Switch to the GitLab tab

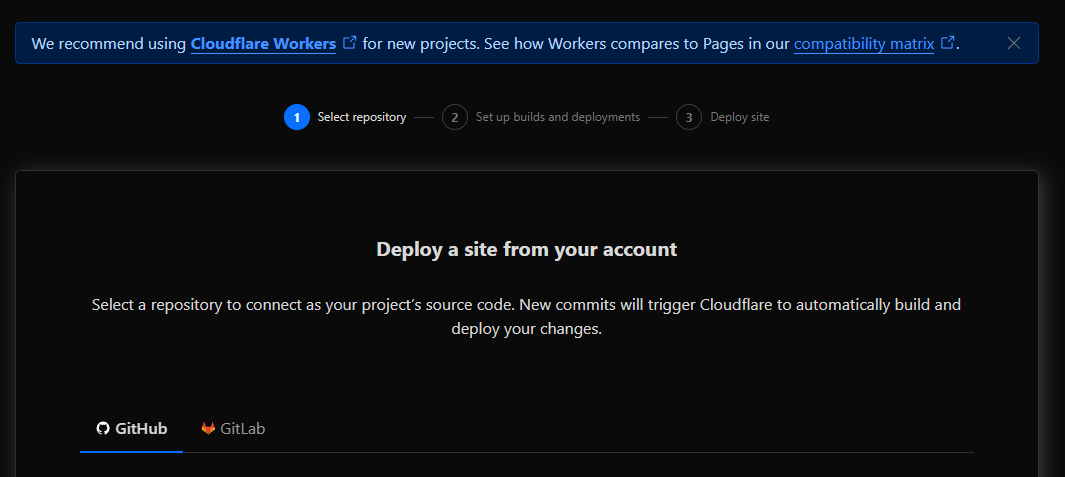pos(242,428)
